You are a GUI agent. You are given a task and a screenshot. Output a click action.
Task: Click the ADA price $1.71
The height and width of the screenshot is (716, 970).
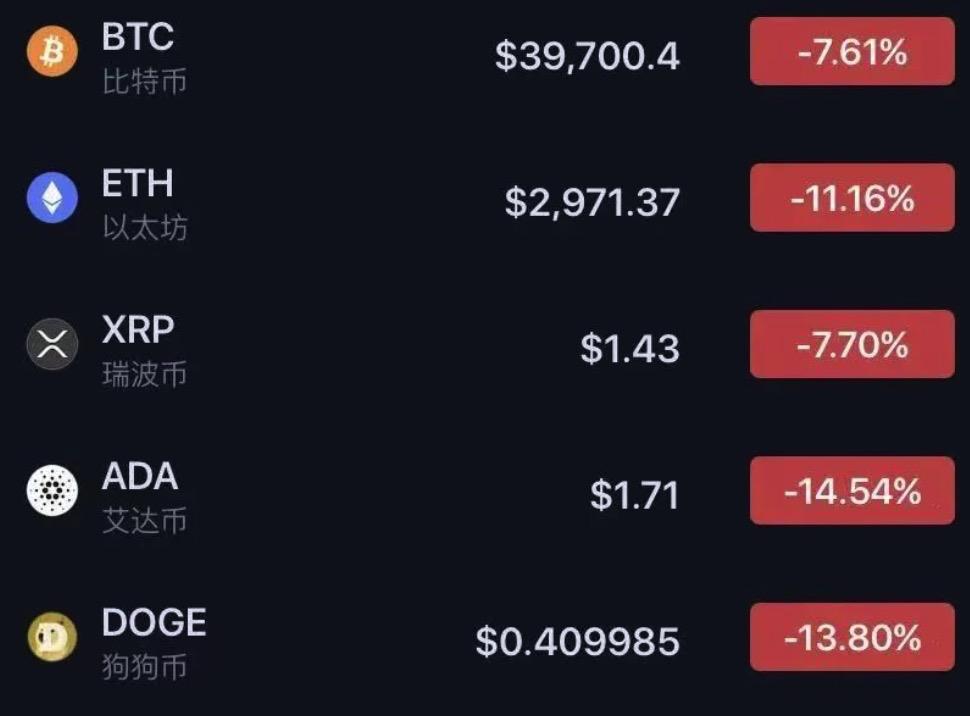[634, 495]
